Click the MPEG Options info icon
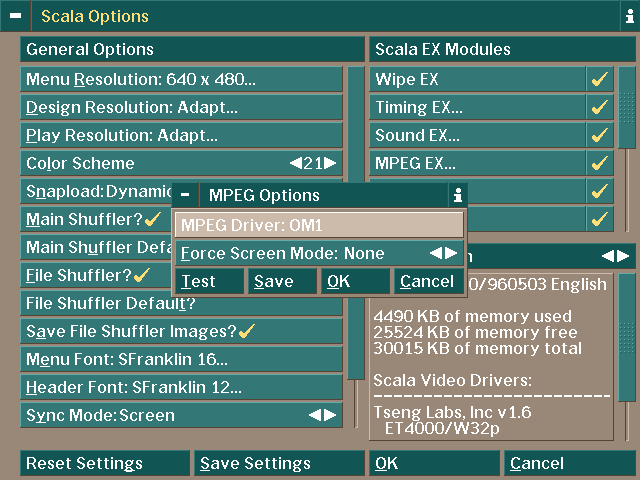Screen dimensions: 640x480 [457, 195]
